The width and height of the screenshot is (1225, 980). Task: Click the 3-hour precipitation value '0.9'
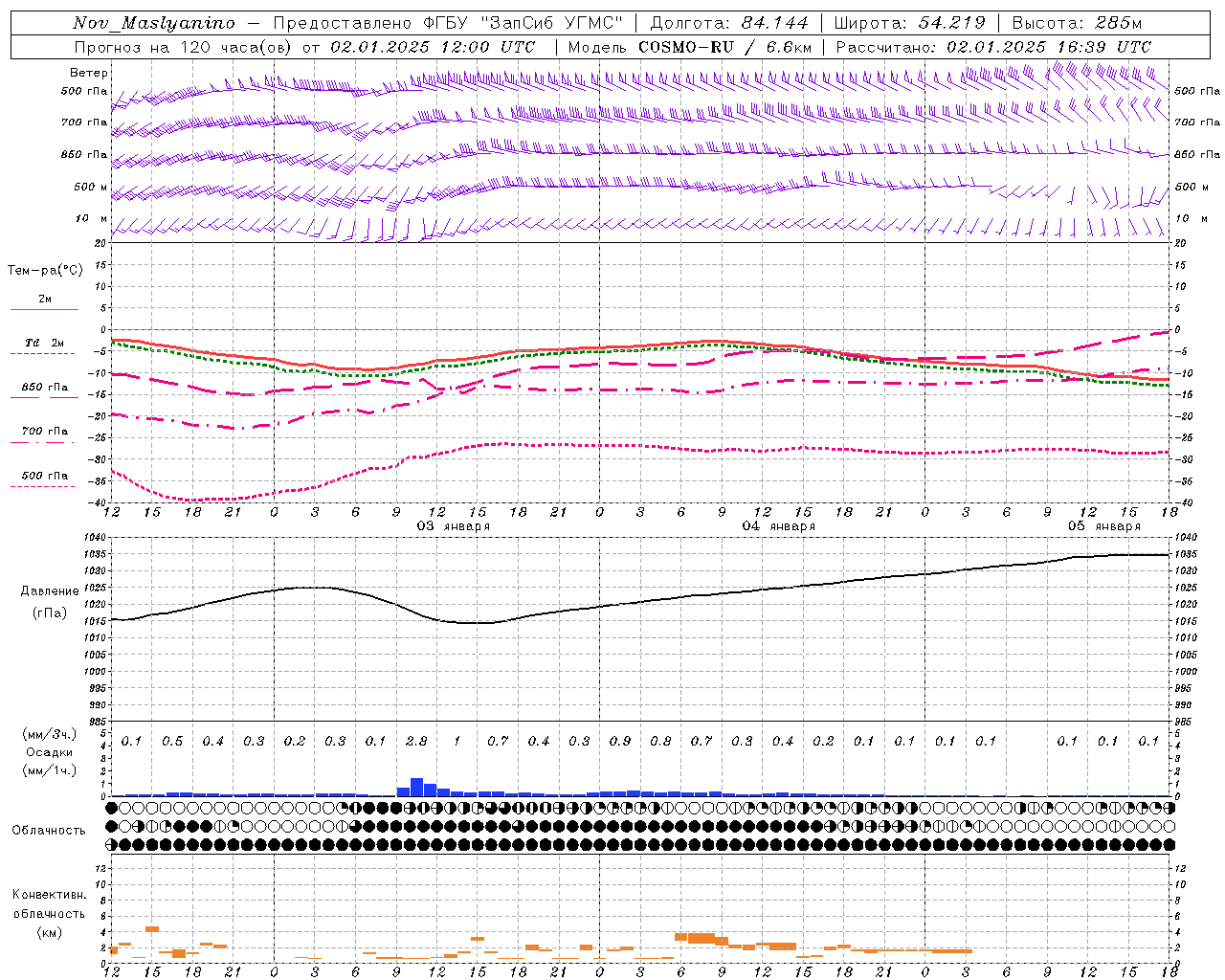click(x=620, y=741)
